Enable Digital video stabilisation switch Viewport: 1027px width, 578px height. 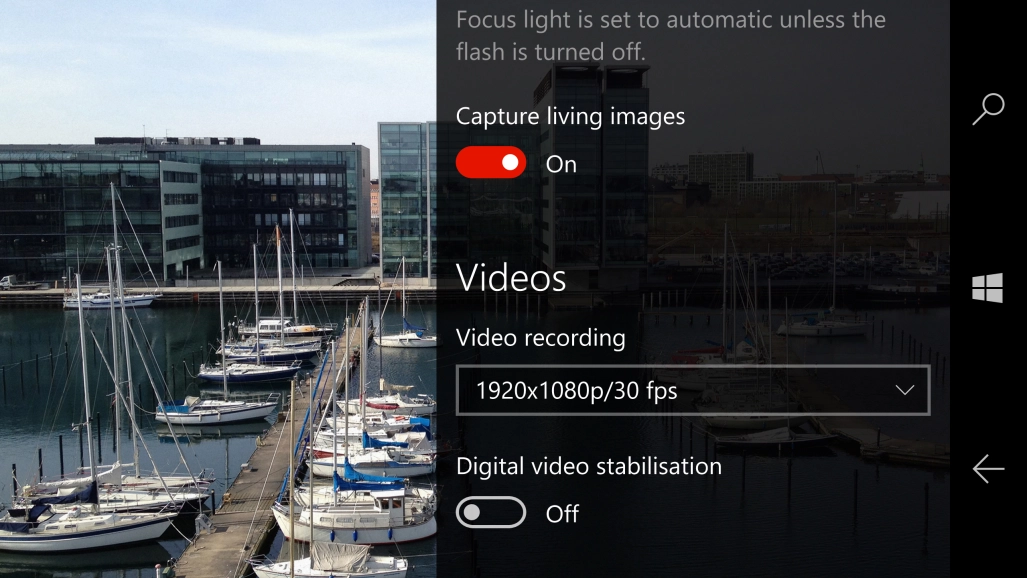(x=491, y=512)
